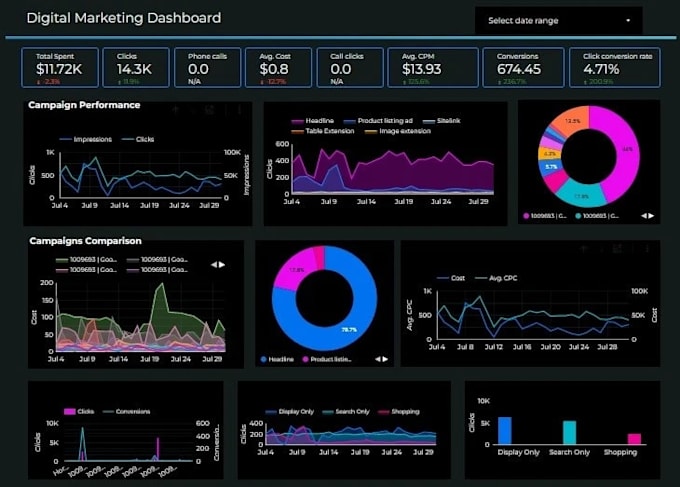Click the blue Display Only bar
The height and width of the screenshot is (487, 680).
tap(505, 431)
